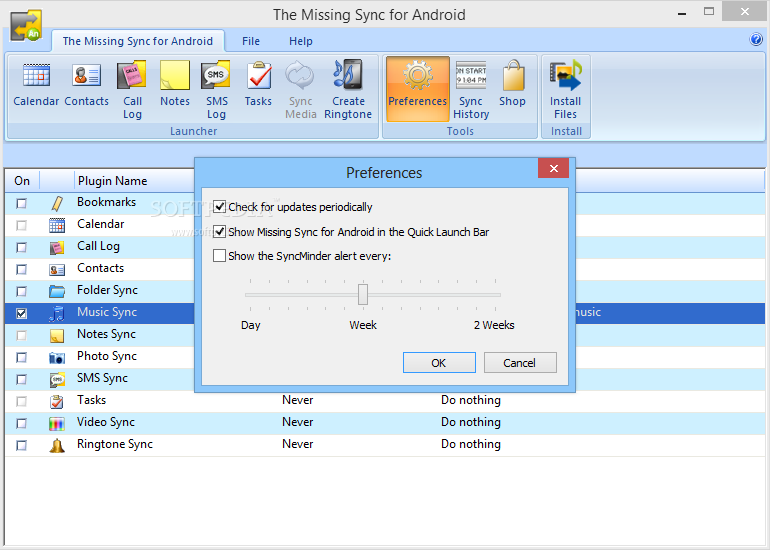770x550 pixels.
Task: Click the Bookmarks plugin pencil icon
Action: [x=57, y=203]
